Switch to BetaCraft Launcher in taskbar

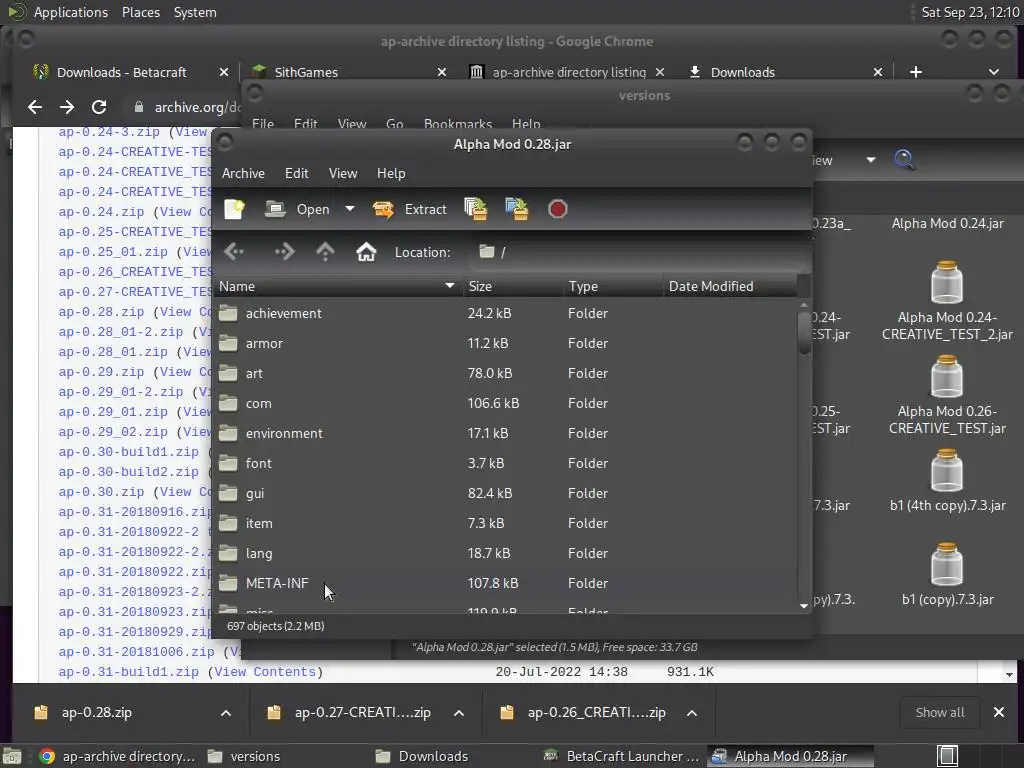pos(622,756)
